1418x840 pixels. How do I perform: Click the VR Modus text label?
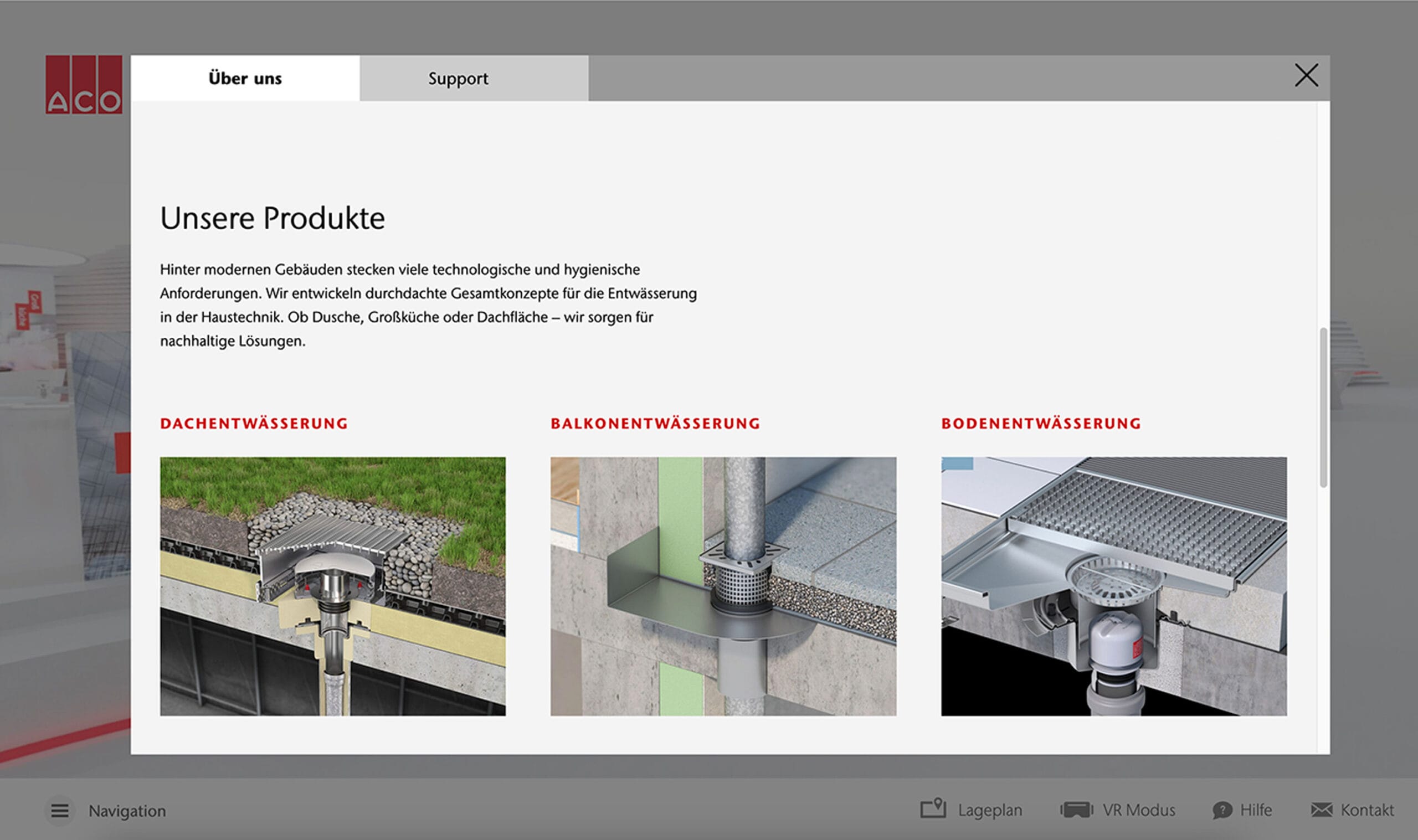pyautogui.click(x=1138, y=810)
